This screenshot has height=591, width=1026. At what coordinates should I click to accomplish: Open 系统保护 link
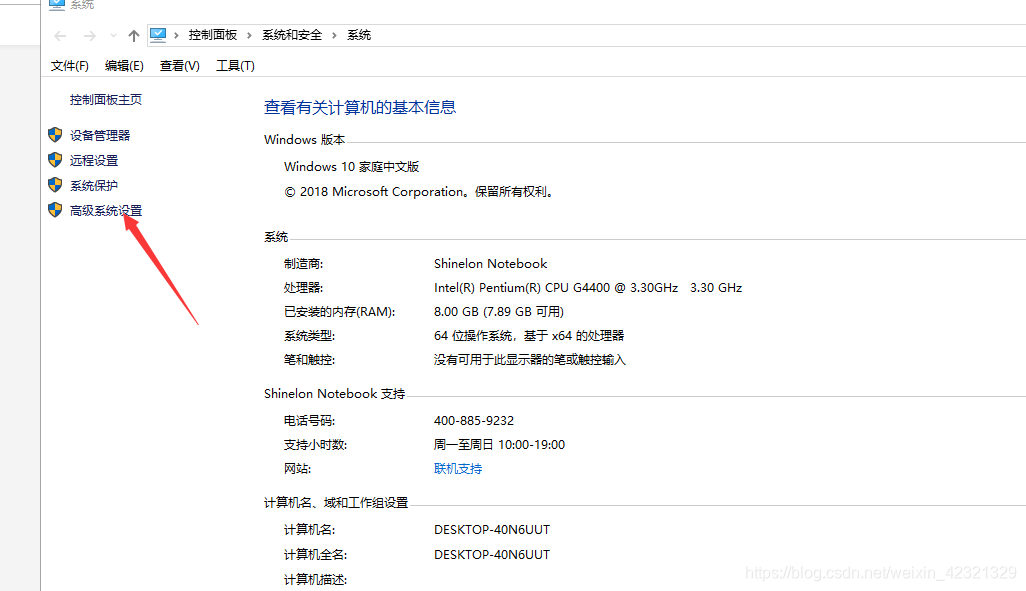[x=94, y=185]
